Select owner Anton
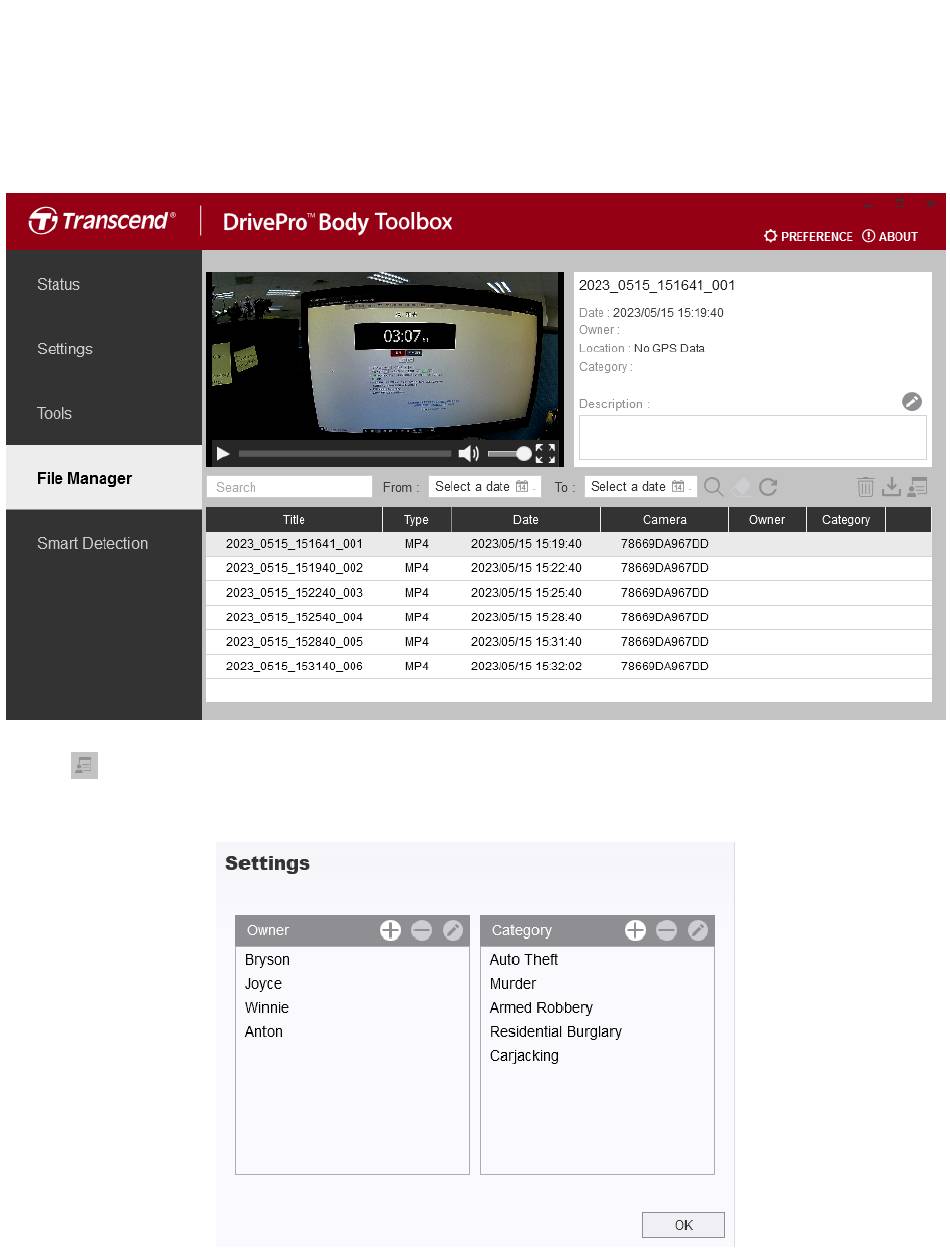Image resolution: width=950 pixels, height=1260 pixels. (x=264, y=1032)
